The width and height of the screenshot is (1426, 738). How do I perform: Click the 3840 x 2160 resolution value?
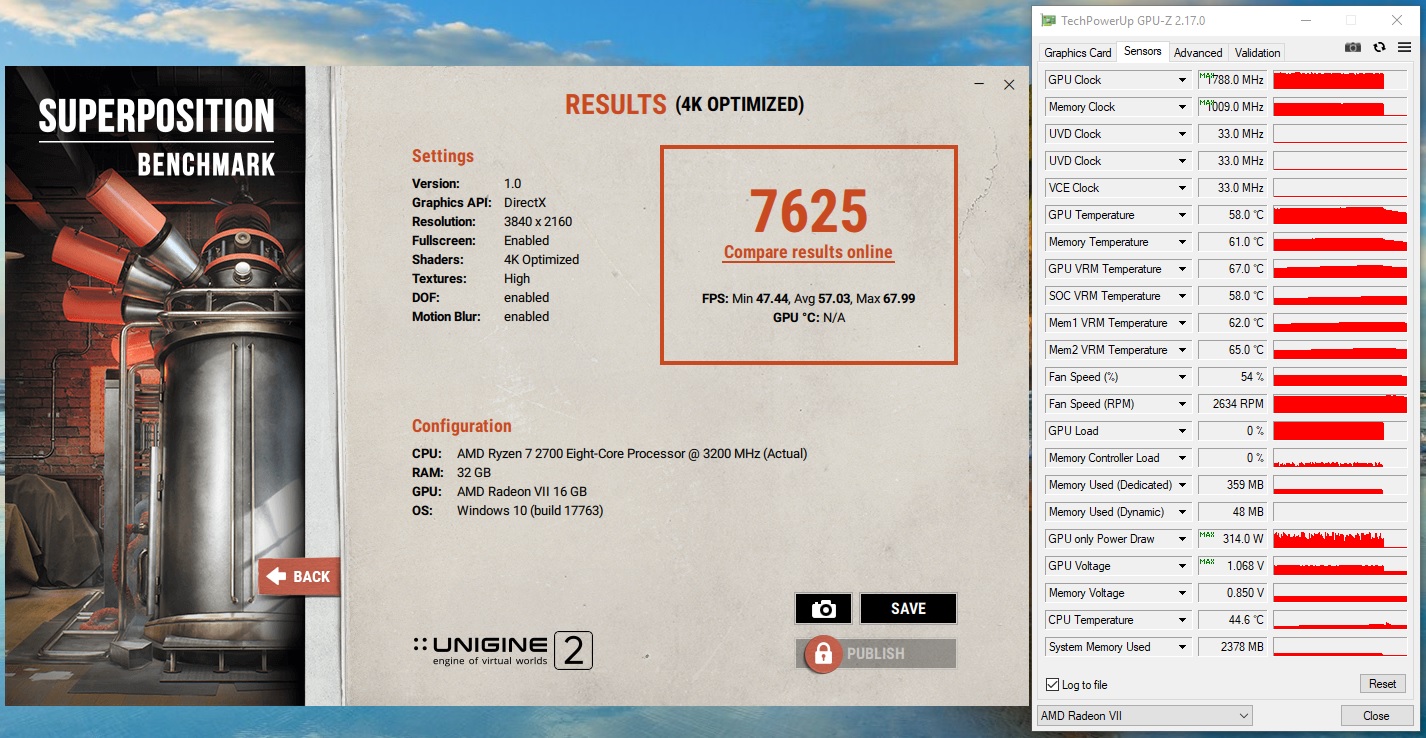click(x=538, y=222)
